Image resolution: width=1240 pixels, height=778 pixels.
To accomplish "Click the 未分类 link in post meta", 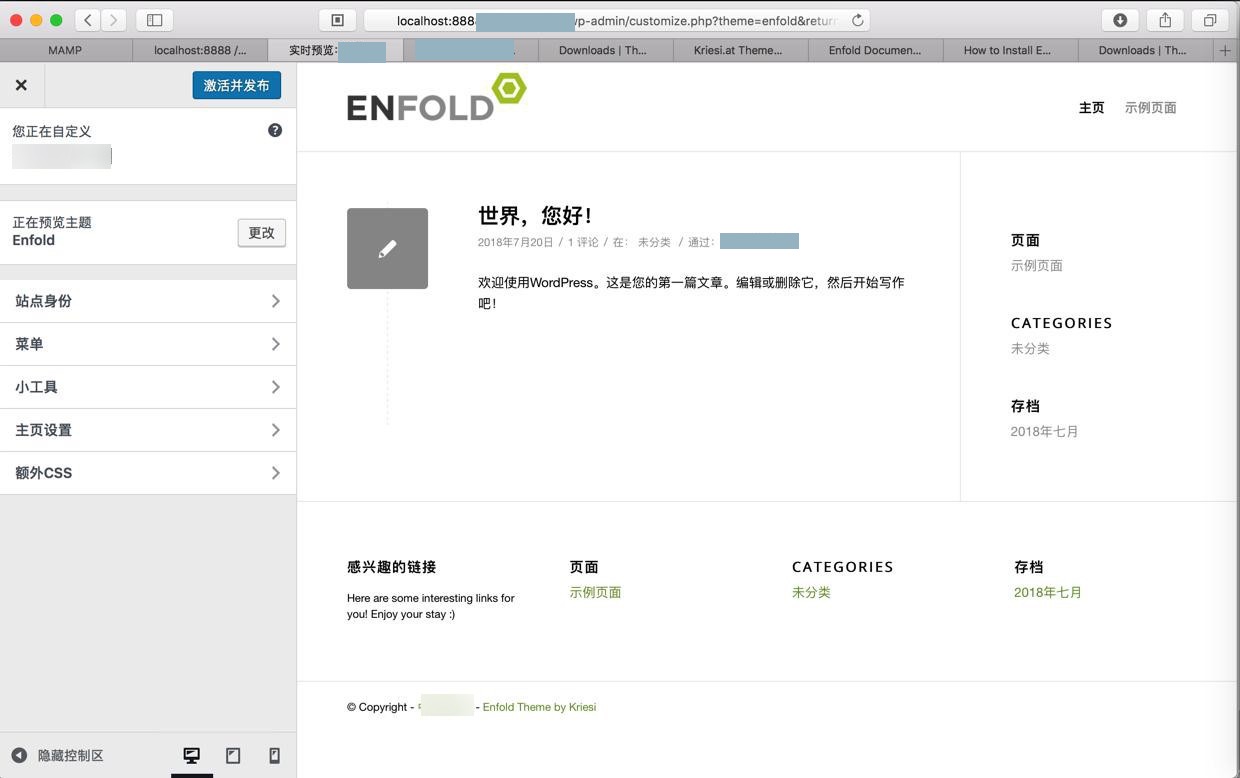I will (x=654, y=242).
